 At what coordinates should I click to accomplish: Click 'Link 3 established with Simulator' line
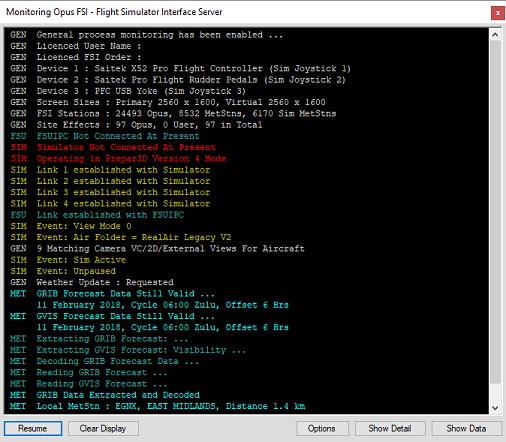(110, 192)
